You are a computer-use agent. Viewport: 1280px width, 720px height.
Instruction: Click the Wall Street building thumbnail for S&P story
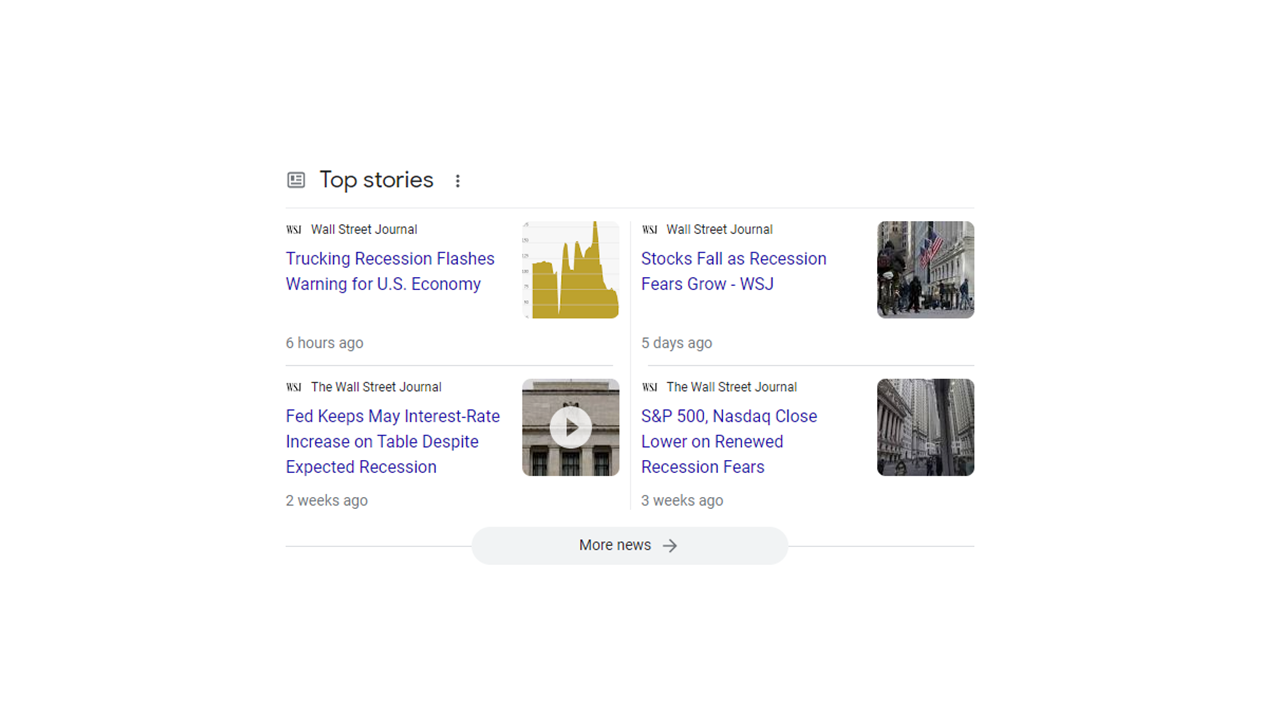click(926, 427)
